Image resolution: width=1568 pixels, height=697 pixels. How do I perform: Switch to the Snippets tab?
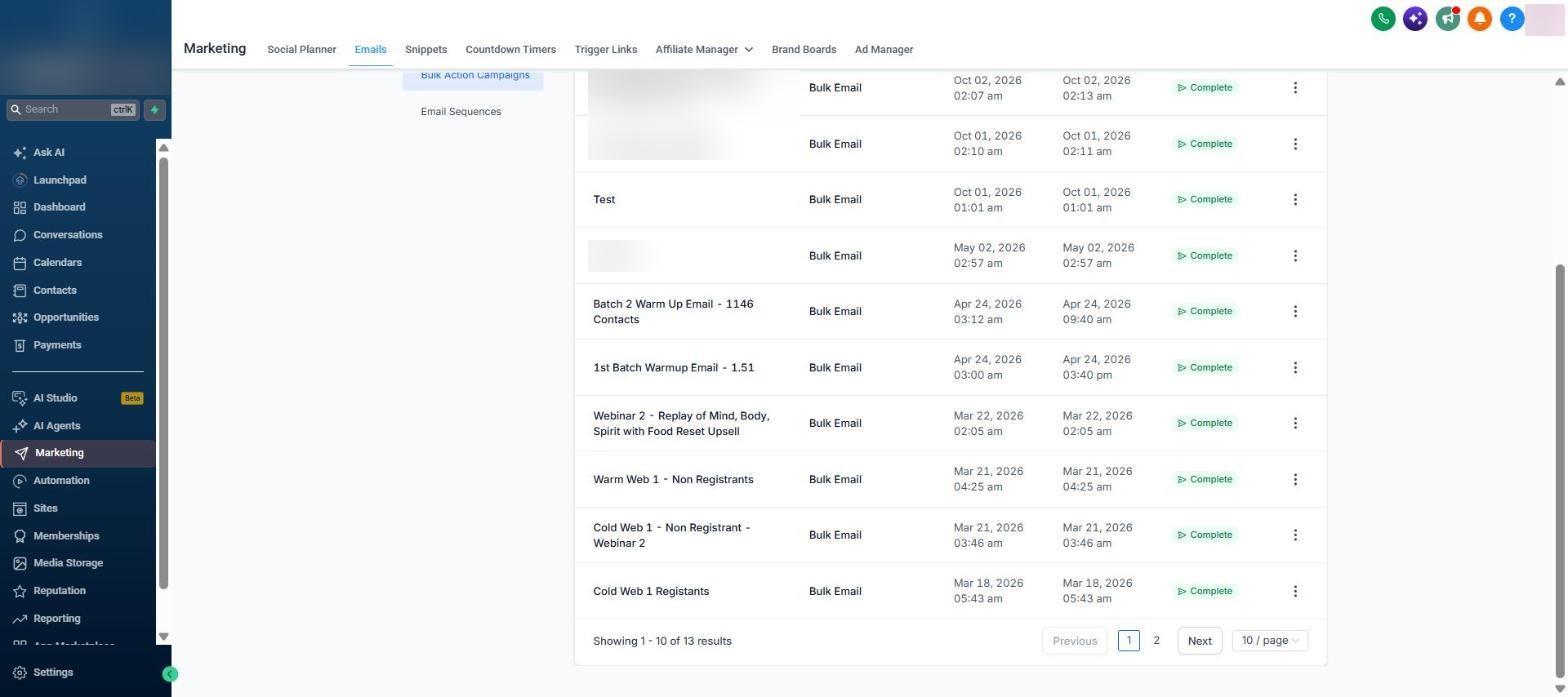pos(426,49)
